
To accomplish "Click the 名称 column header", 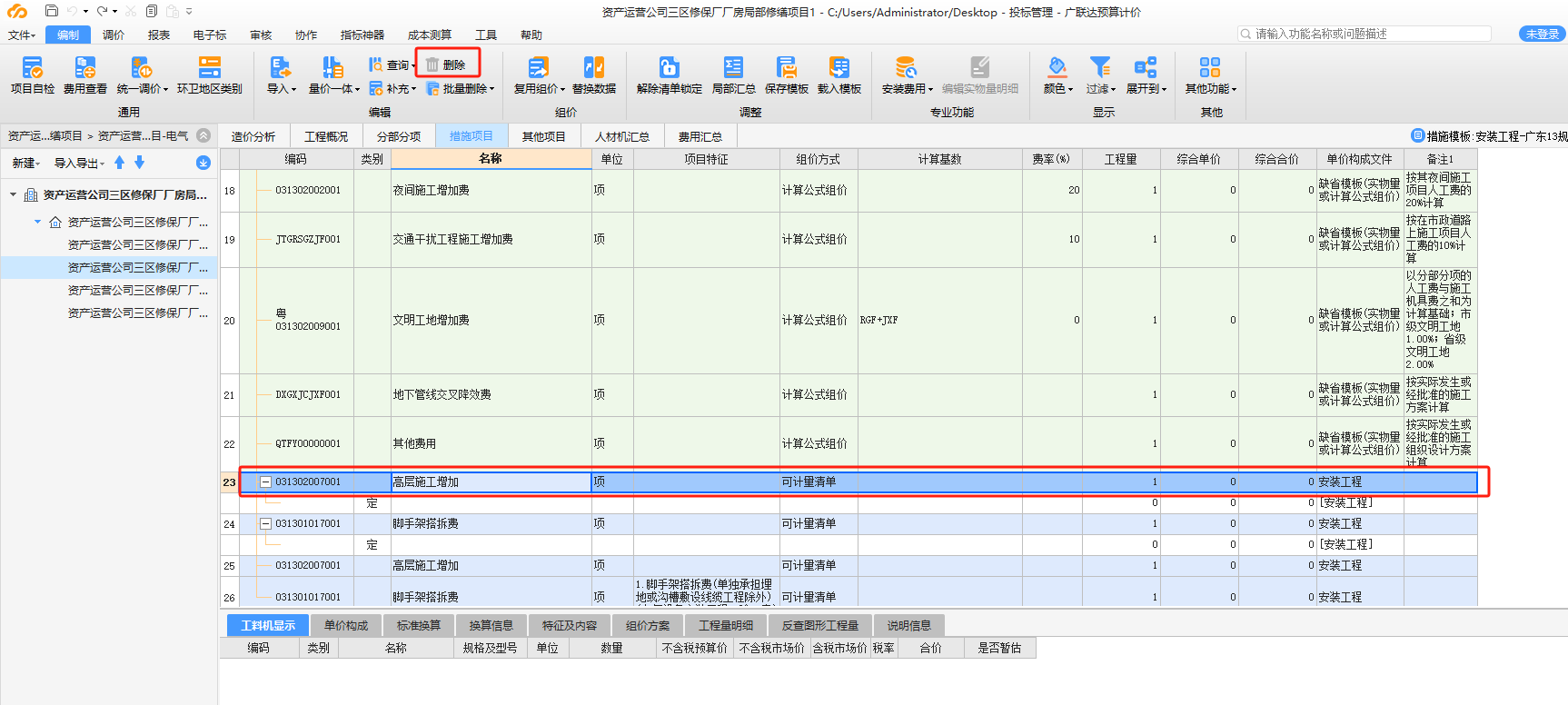I will click(491, 159).
